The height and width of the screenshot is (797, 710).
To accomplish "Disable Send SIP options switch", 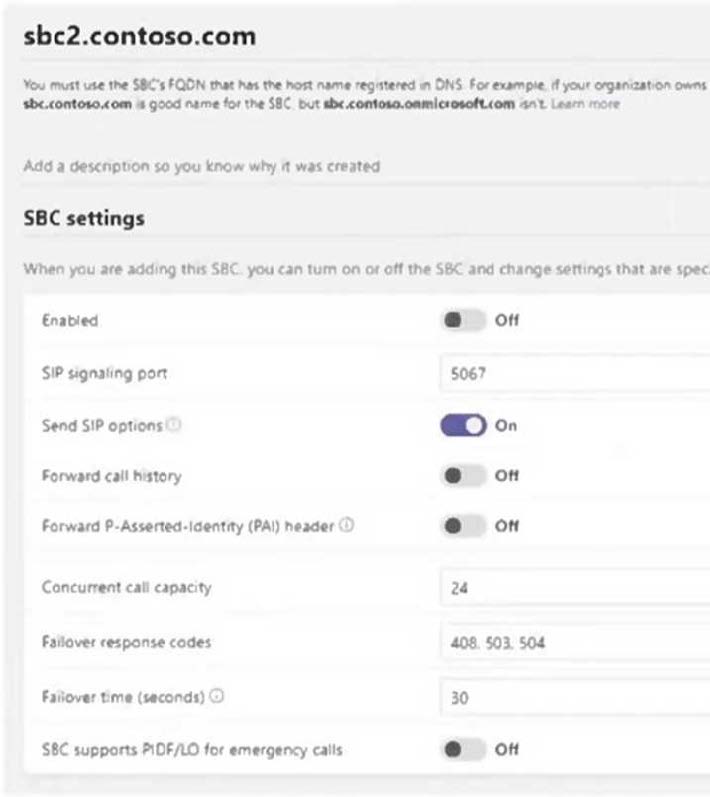I will 463,425.
